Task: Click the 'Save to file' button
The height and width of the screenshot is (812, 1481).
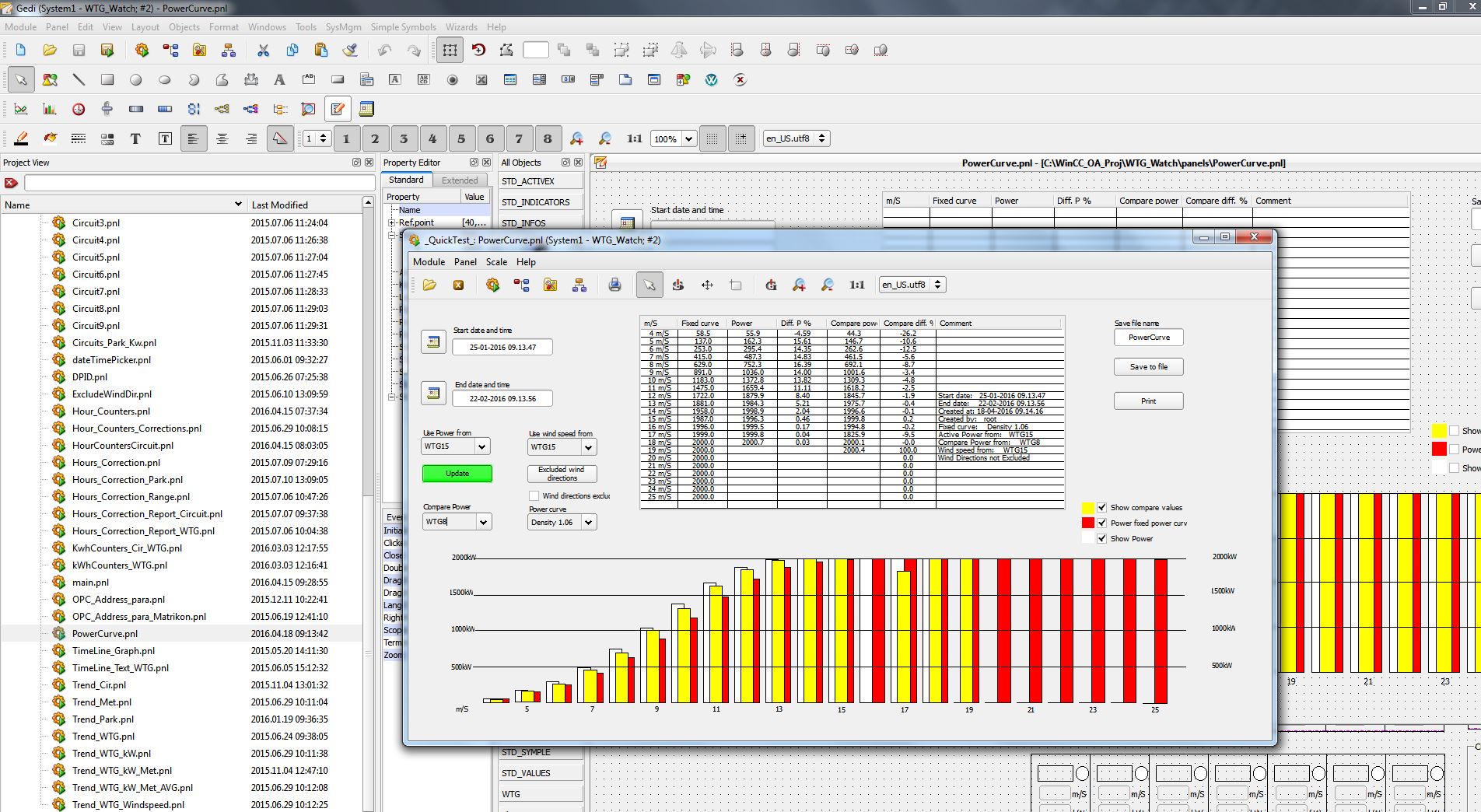Action: (1148, 366)
